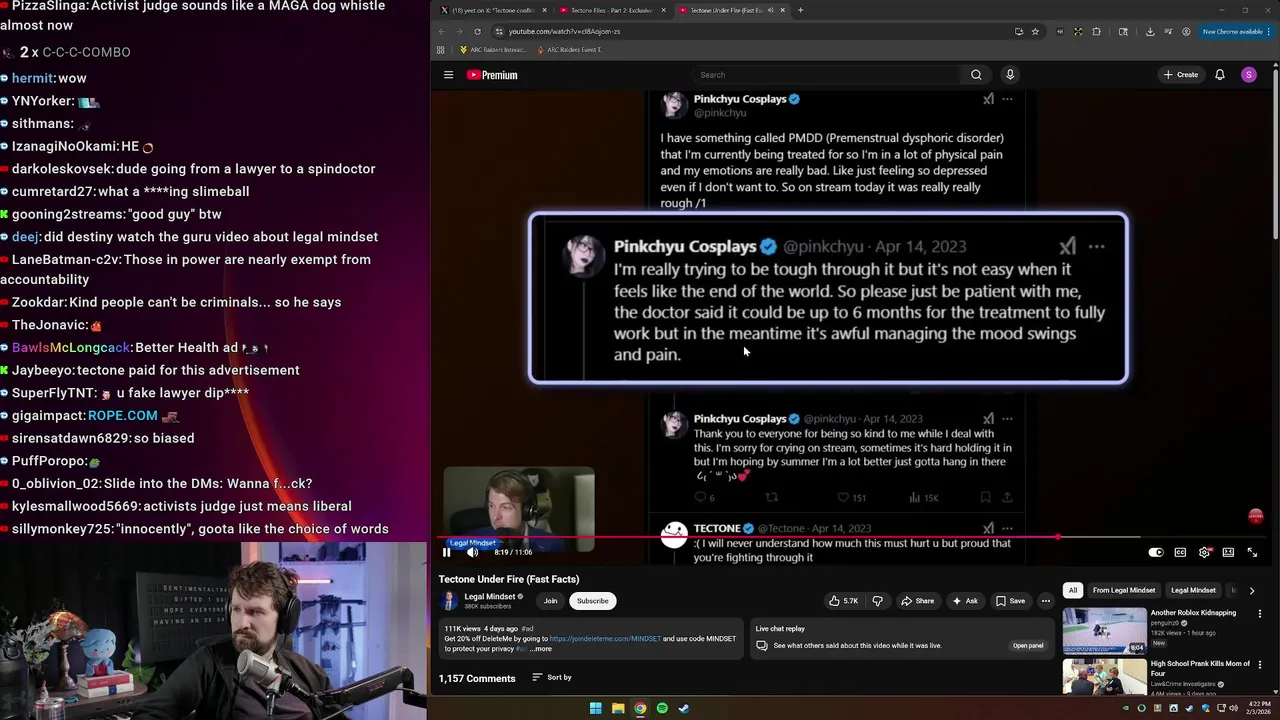Toggle closed captions in the player
1280x720 pixels.
(1180, 552)
